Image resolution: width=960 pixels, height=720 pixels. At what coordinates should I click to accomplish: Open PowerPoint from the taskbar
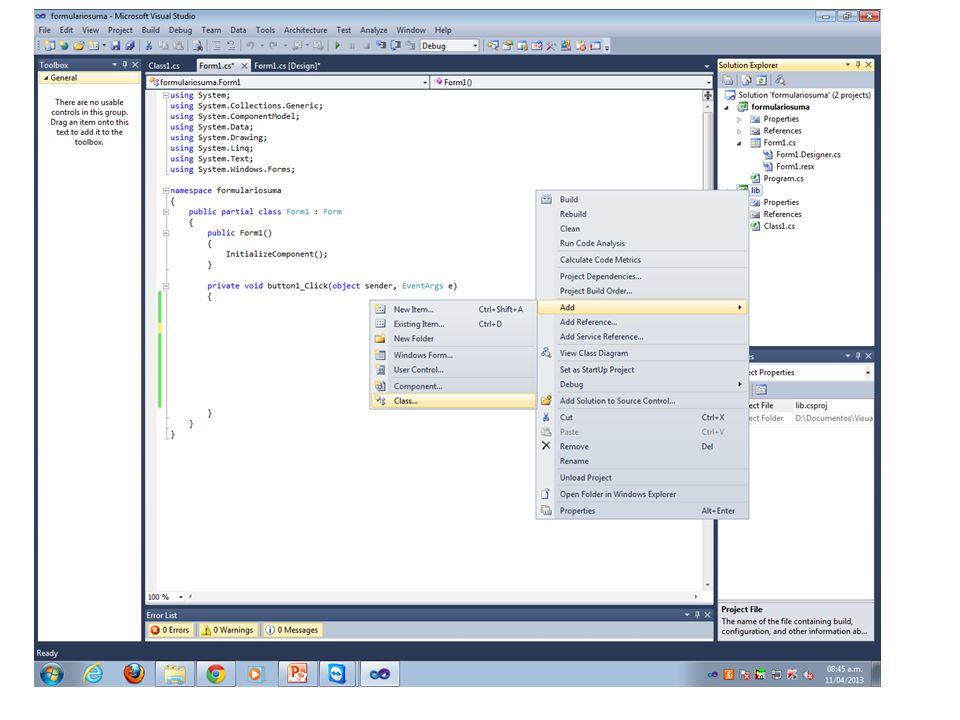[297, 674]
